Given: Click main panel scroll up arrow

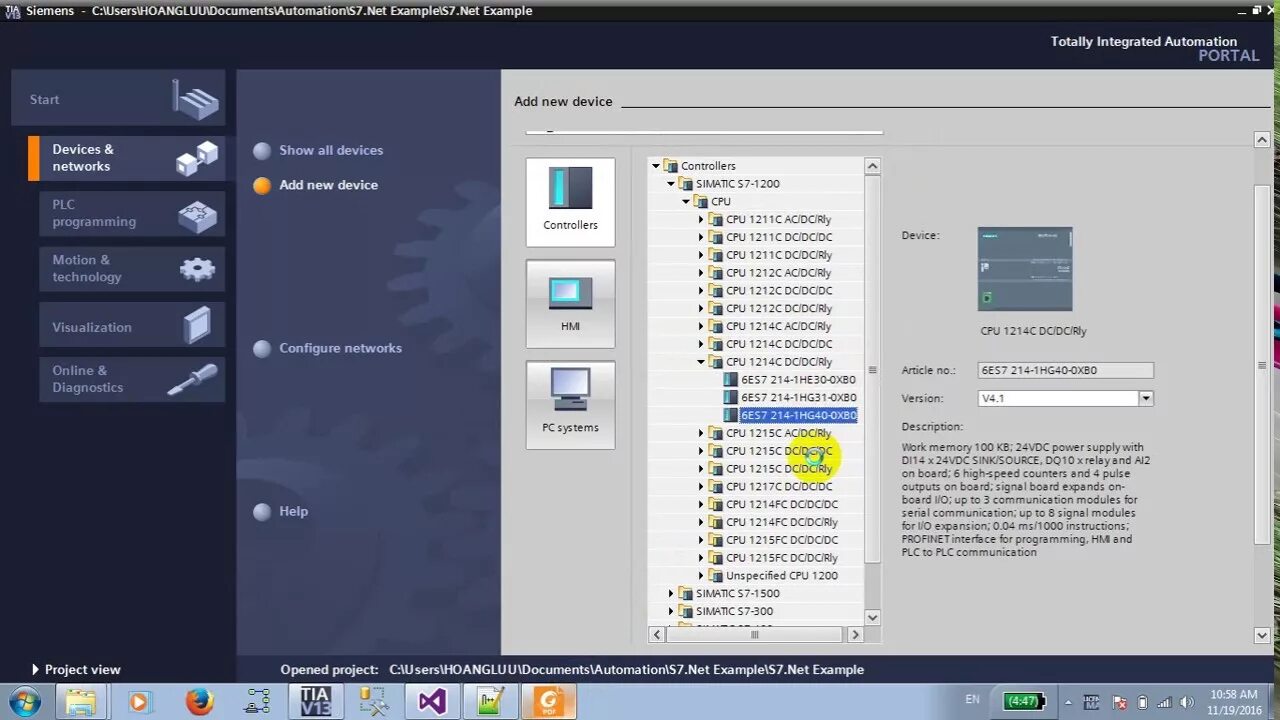Looking at the screenshot, I should pyautogui.click(x=1262, y=140).
